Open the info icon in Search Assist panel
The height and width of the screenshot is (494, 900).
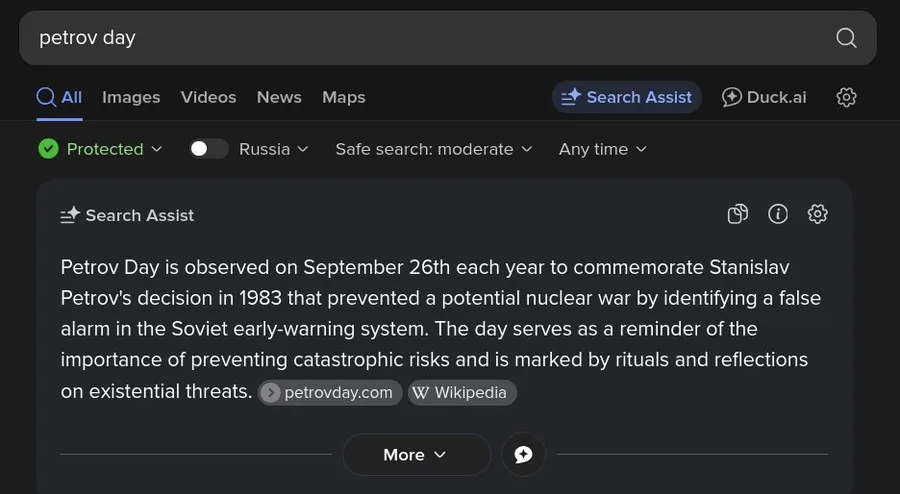(778, 214)
